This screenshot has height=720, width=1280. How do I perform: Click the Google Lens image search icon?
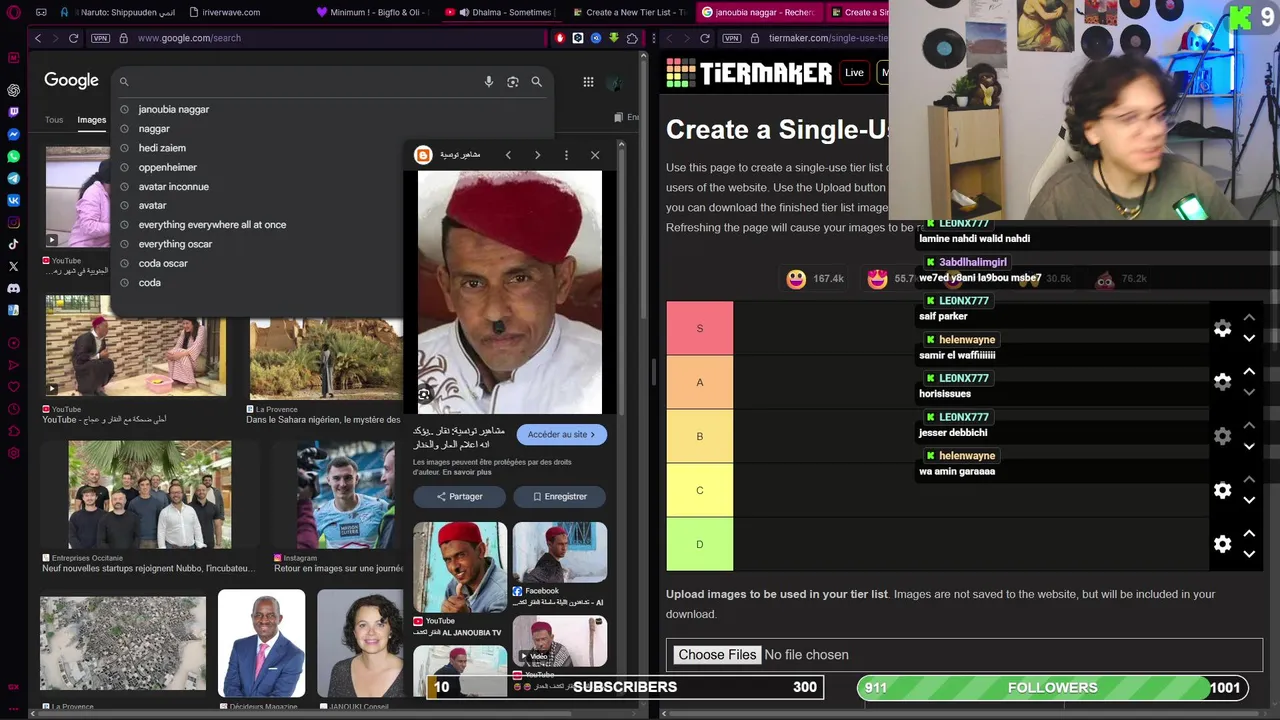(x=513, y=82)
